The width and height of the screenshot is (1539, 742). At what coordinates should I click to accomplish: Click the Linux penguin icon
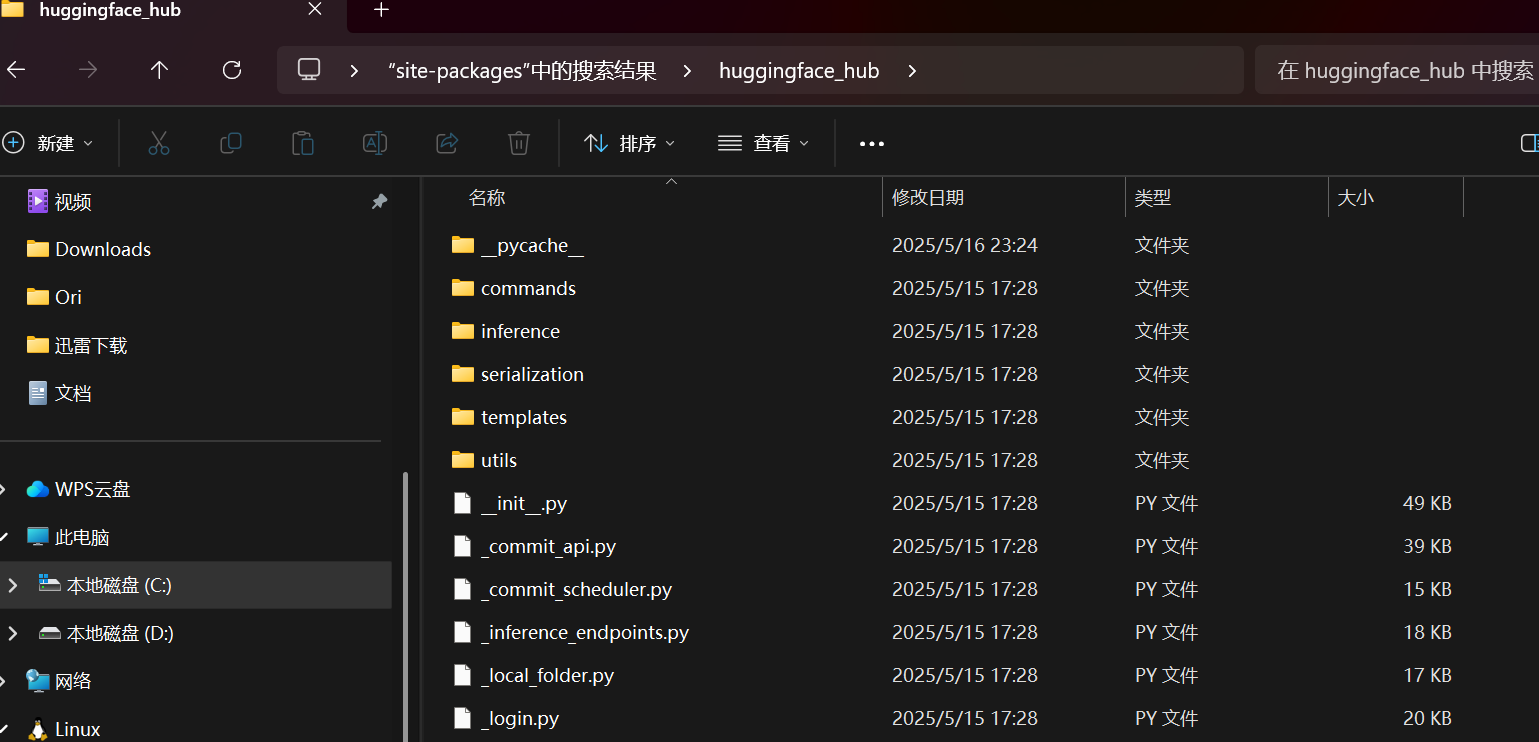[38, 729]
